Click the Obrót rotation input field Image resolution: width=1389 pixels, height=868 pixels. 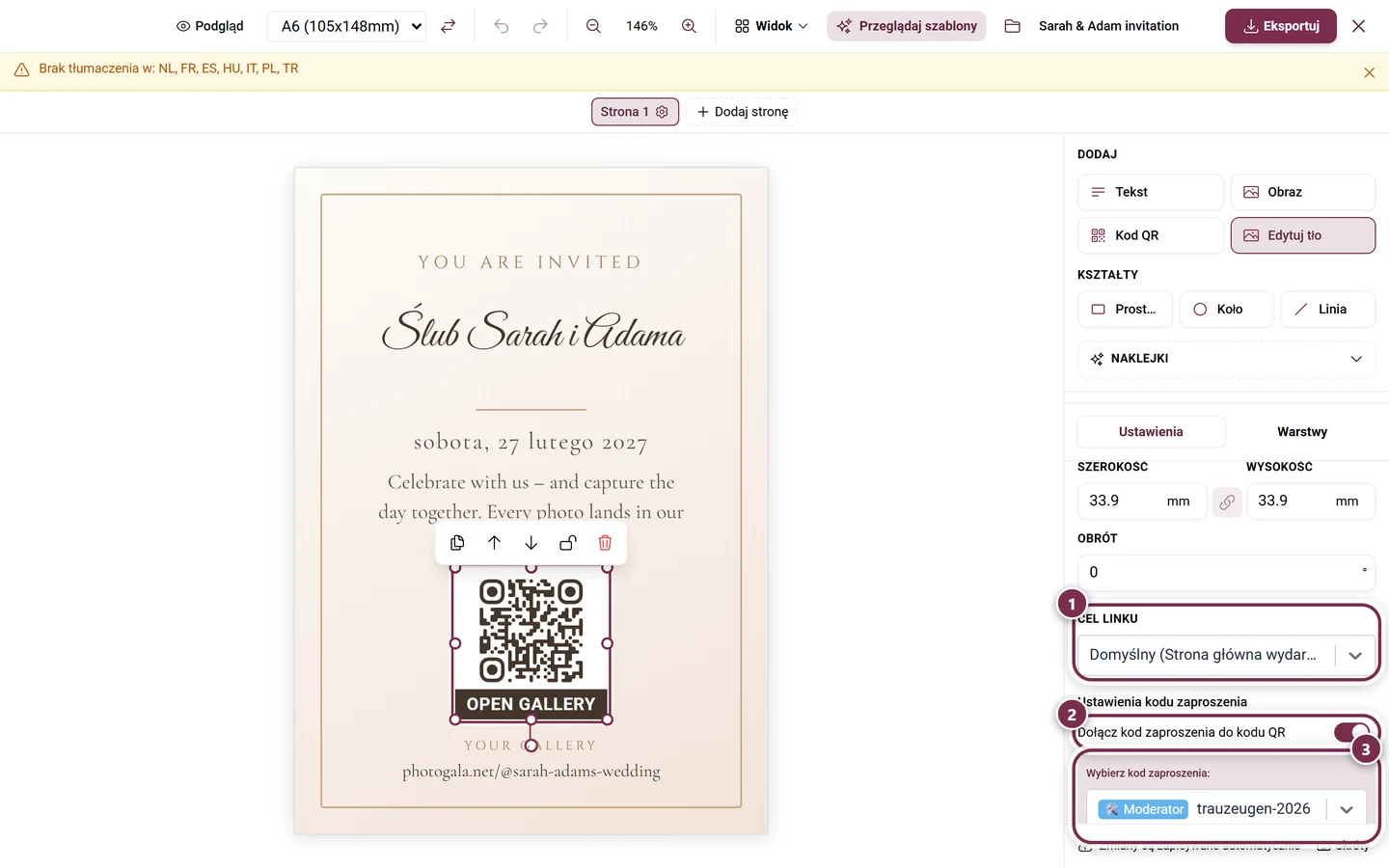(x=1226, y=572)
